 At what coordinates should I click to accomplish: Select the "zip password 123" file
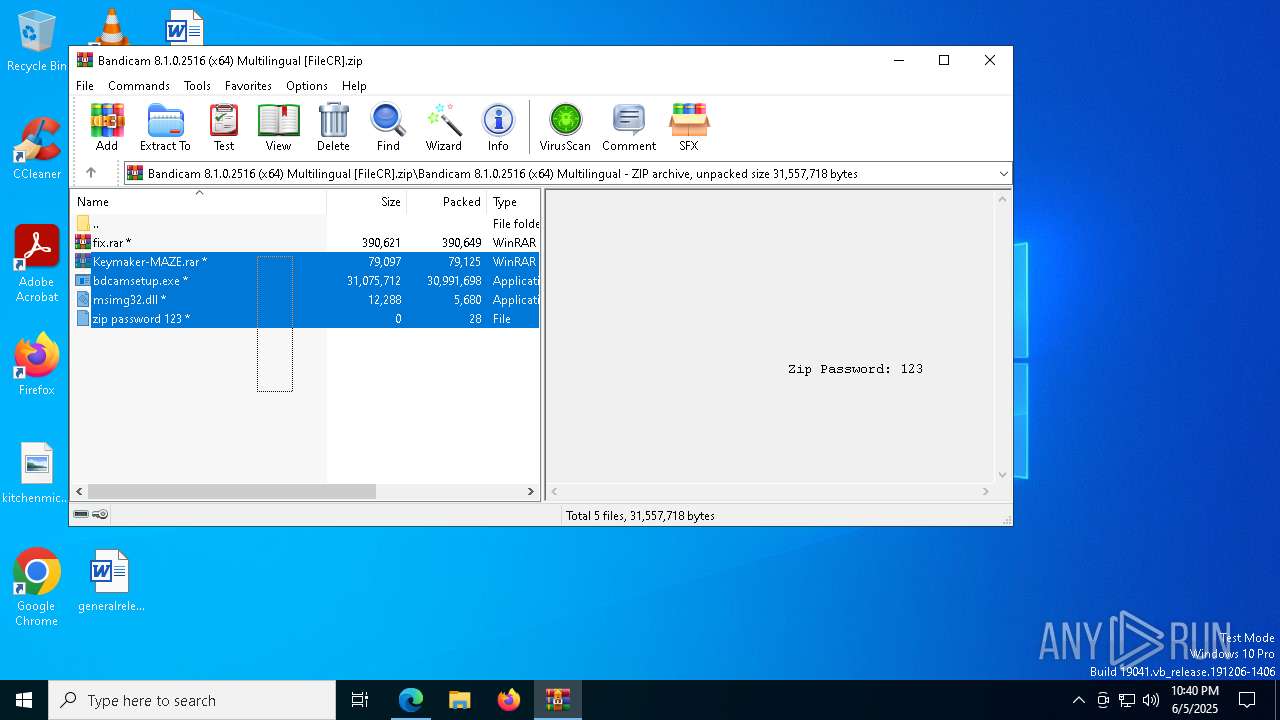point(305,319)
